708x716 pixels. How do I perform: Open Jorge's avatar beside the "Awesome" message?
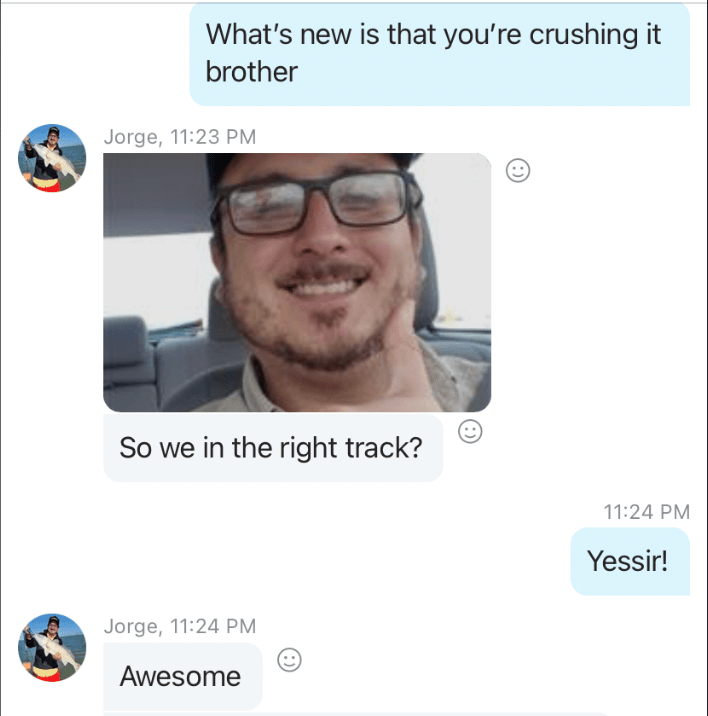(52, 648)
